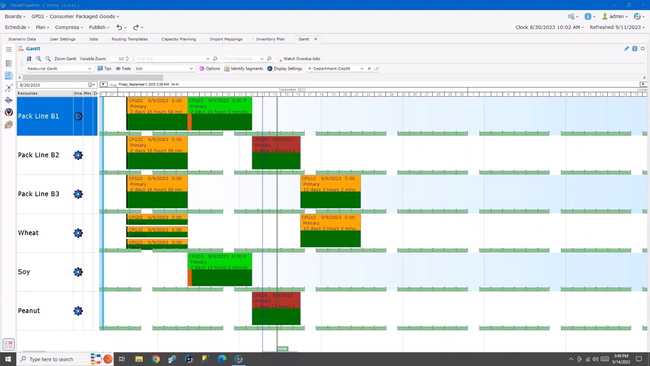Click the horizontal scrollbar above the Gantt

coord(93,78)
